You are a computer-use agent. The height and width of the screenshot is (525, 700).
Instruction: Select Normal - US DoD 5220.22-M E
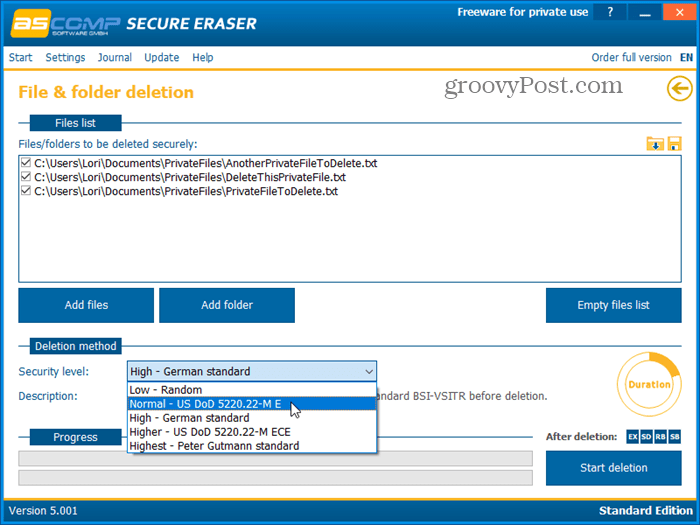(x=252, y=404)
